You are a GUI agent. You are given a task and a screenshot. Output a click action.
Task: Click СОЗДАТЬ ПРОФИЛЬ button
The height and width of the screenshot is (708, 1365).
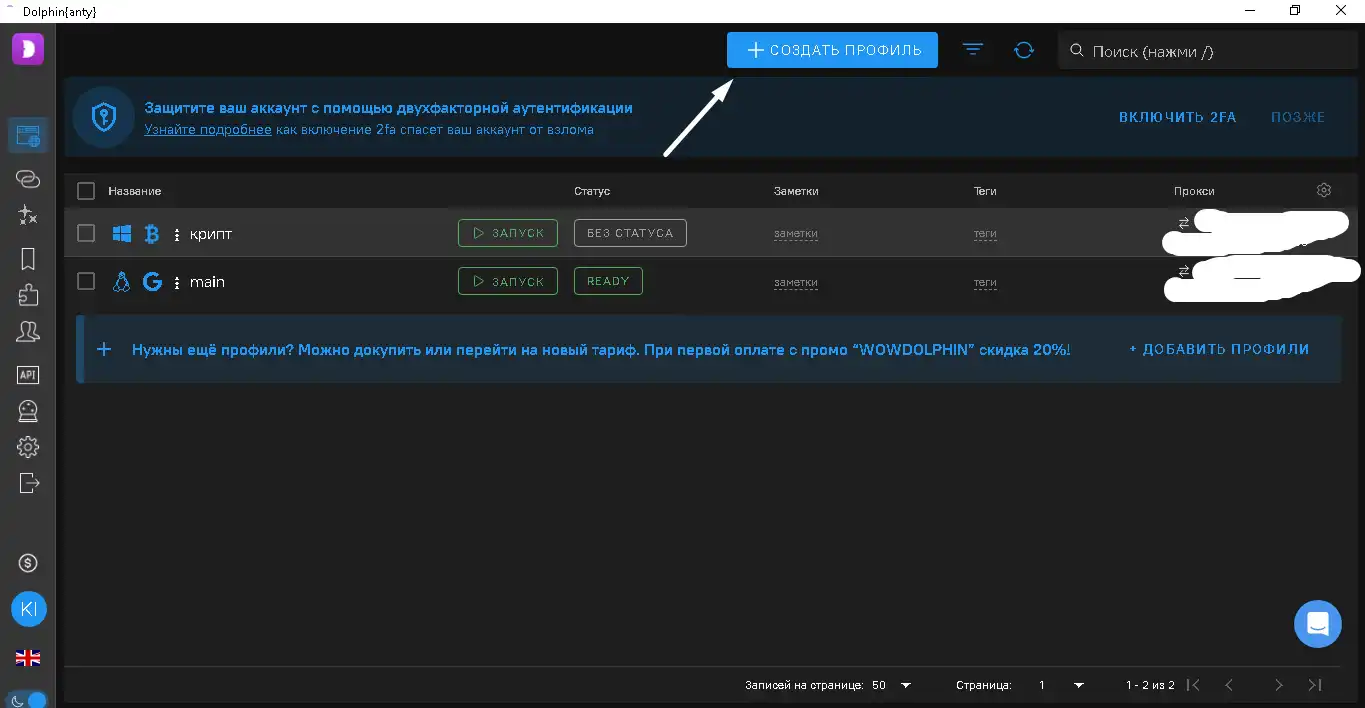832,50
